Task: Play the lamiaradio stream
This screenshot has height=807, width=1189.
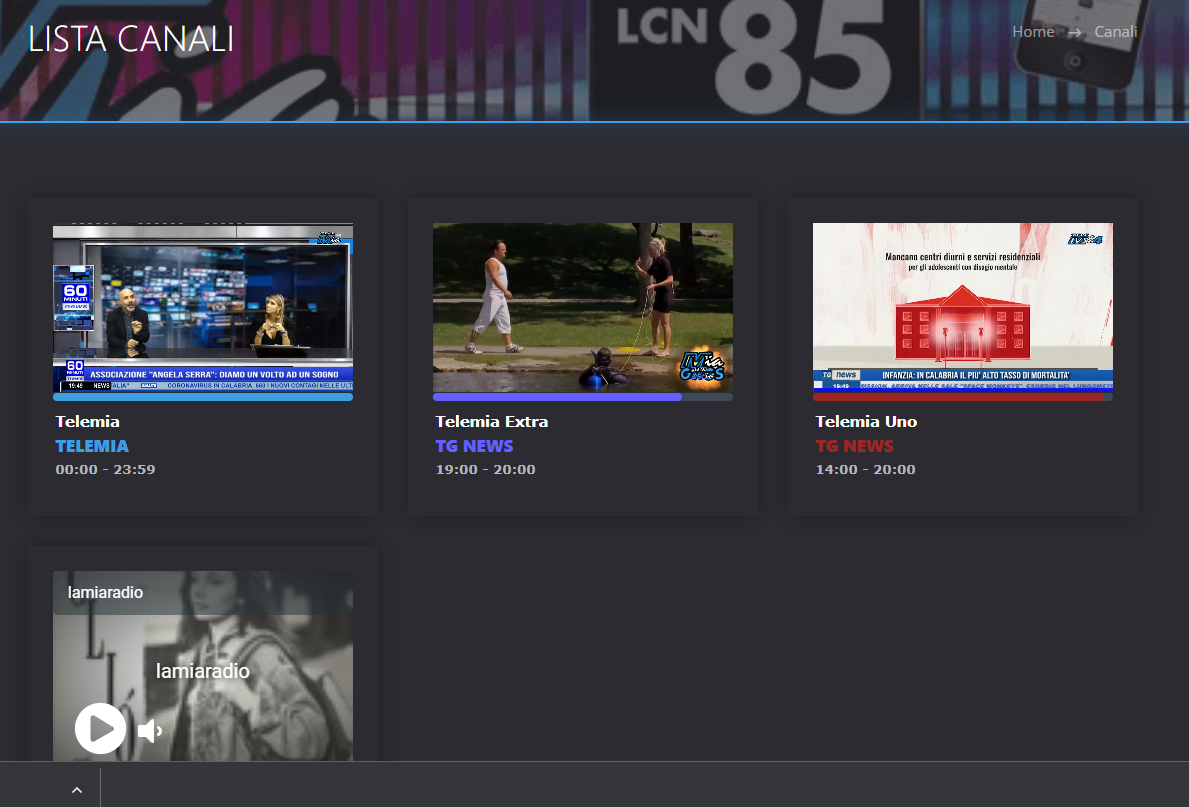Action: click(100, 728)
